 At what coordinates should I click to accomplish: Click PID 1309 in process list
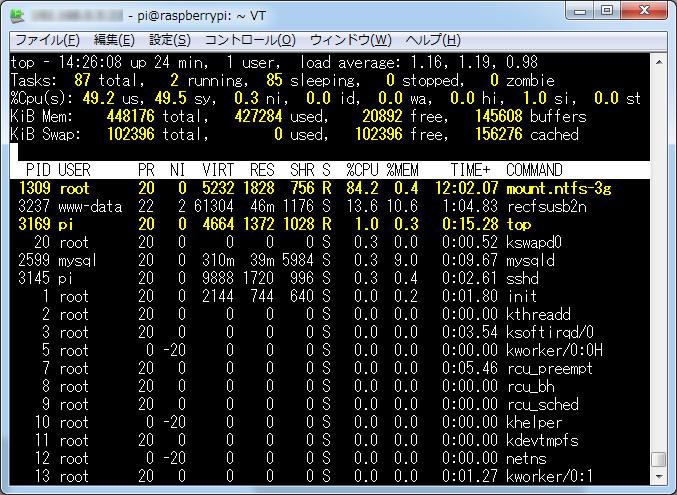click(35, 189)
